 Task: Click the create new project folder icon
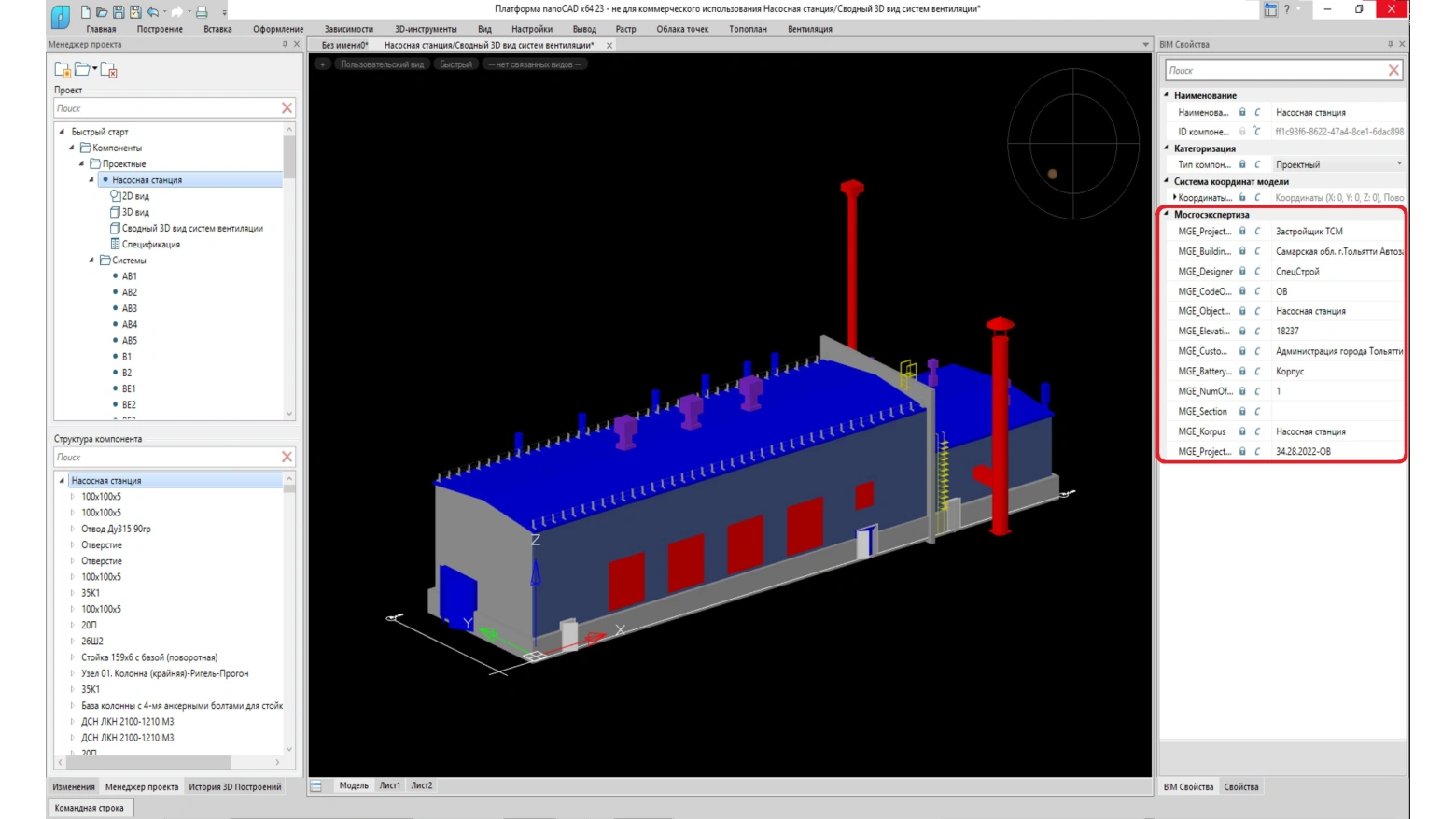[x=63, y=70]
